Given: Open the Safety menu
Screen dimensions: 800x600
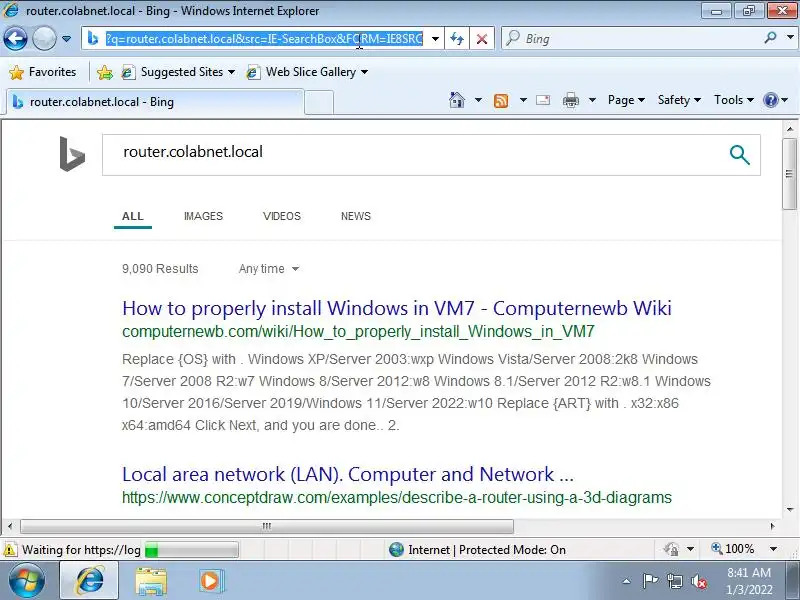Looking at the screenshot, I should coord(679,100).
